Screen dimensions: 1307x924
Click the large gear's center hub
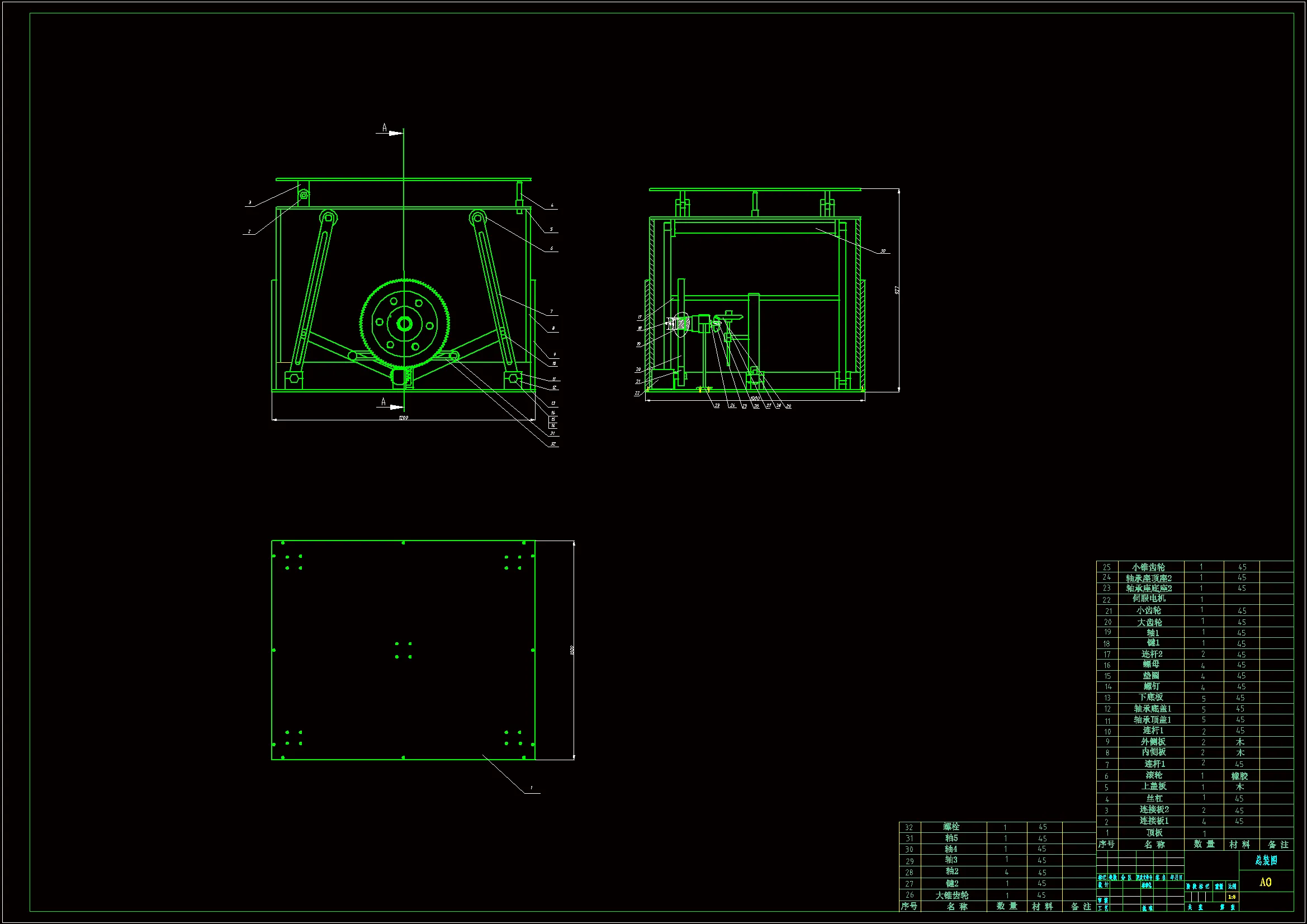(404, 324)
